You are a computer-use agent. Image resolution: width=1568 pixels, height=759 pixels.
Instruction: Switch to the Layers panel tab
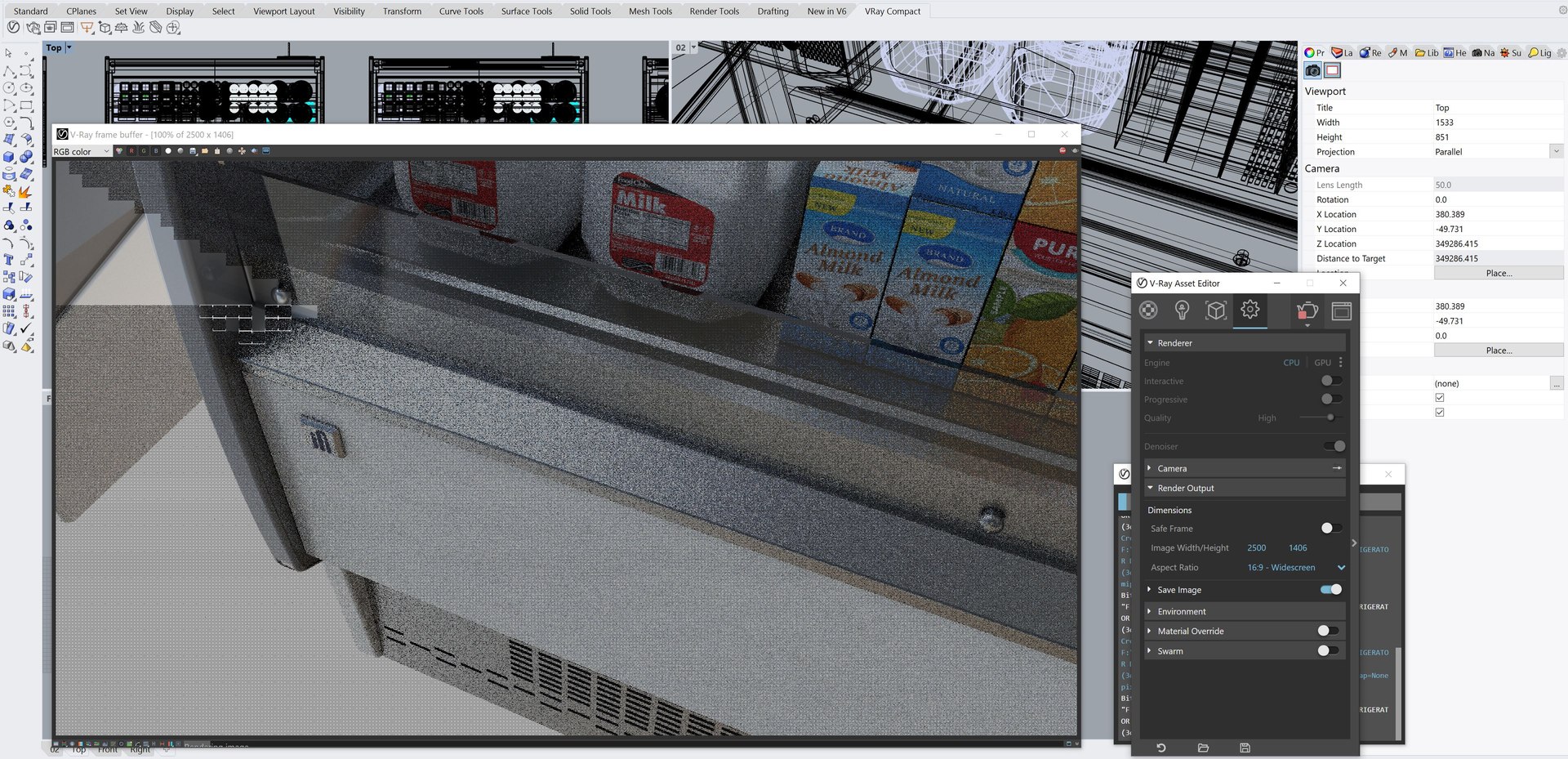click(1342, 53)
